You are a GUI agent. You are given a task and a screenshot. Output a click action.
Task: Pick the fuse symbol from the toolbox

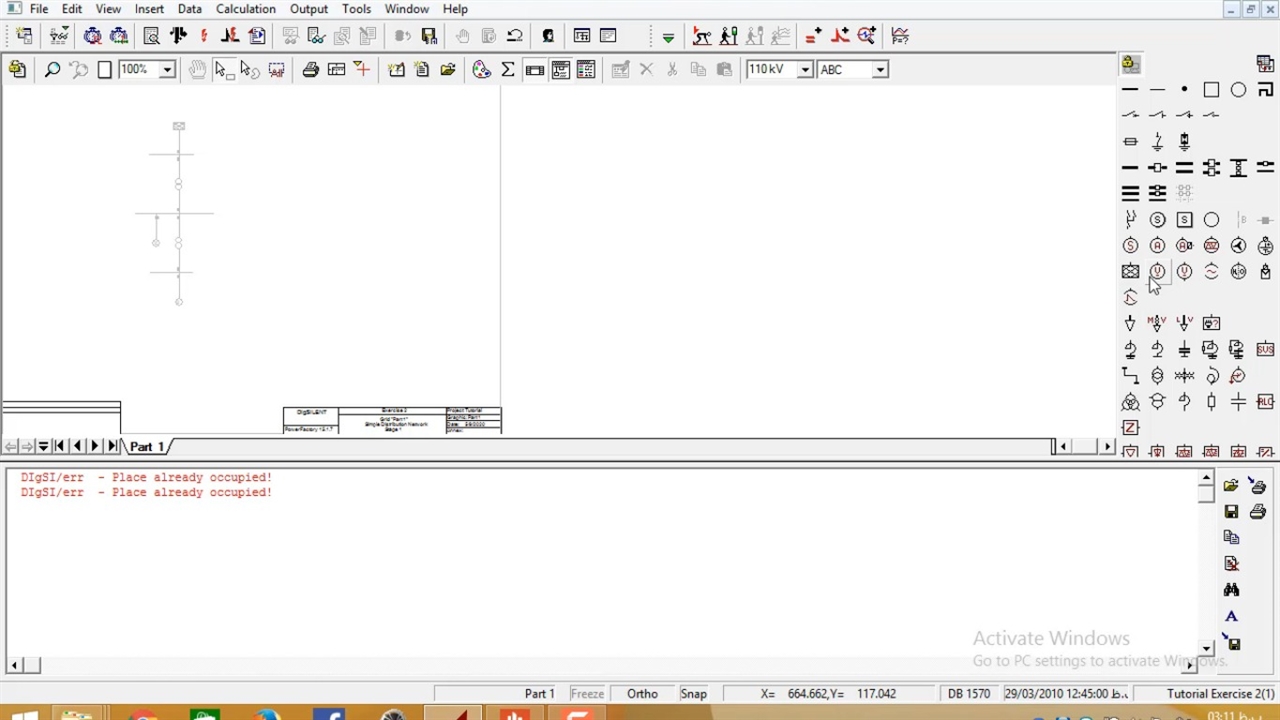1130,142
